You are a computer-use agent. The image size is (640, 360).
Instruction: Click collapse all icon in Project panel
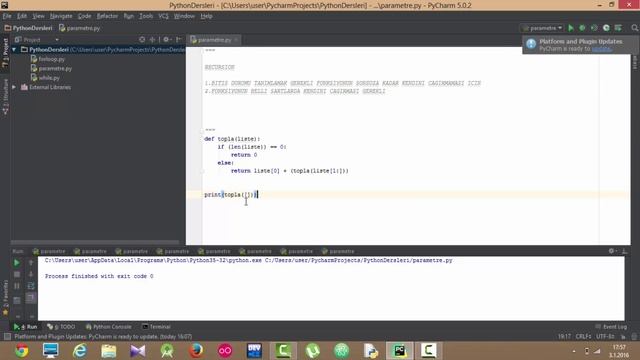152,40
